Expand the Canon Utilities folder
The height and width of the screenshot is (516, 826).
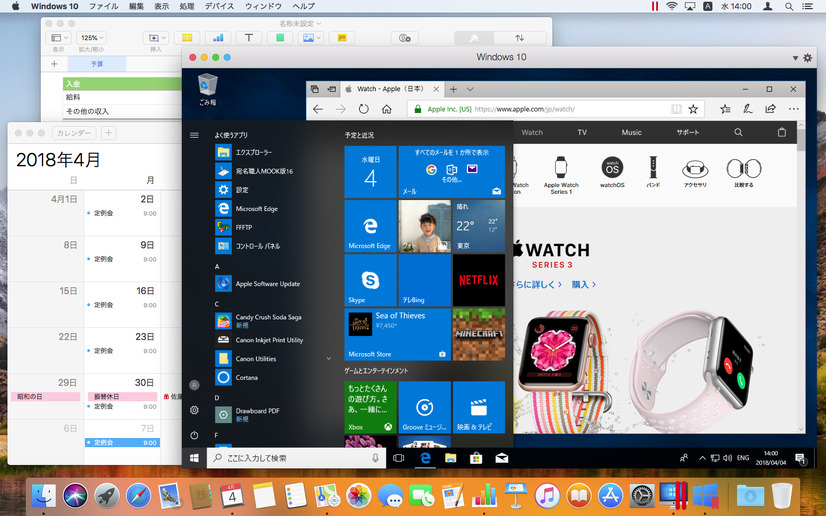click(x=329, y=359)
